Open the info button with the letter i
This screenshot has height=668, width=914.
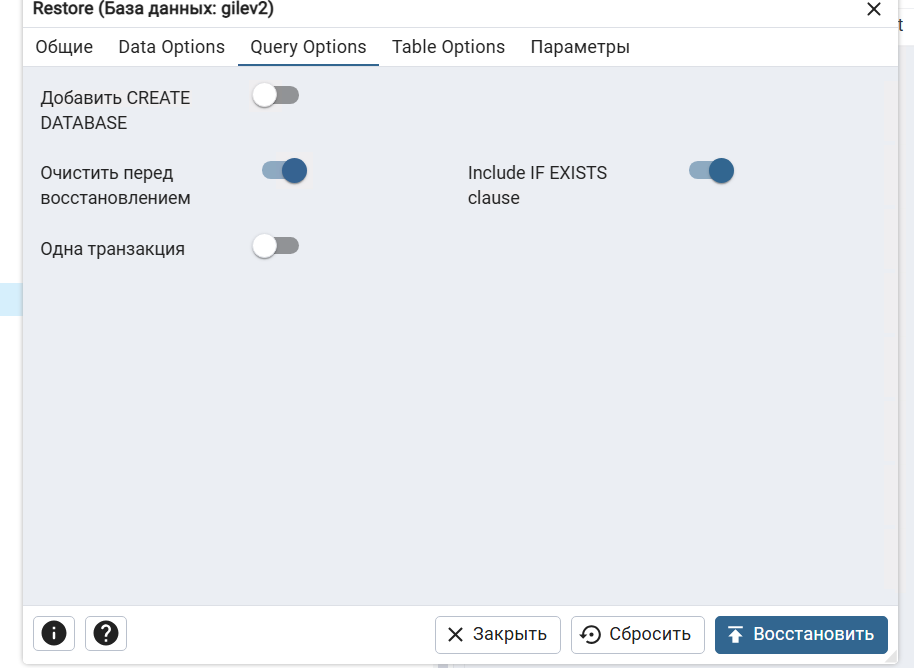[54, 633]
